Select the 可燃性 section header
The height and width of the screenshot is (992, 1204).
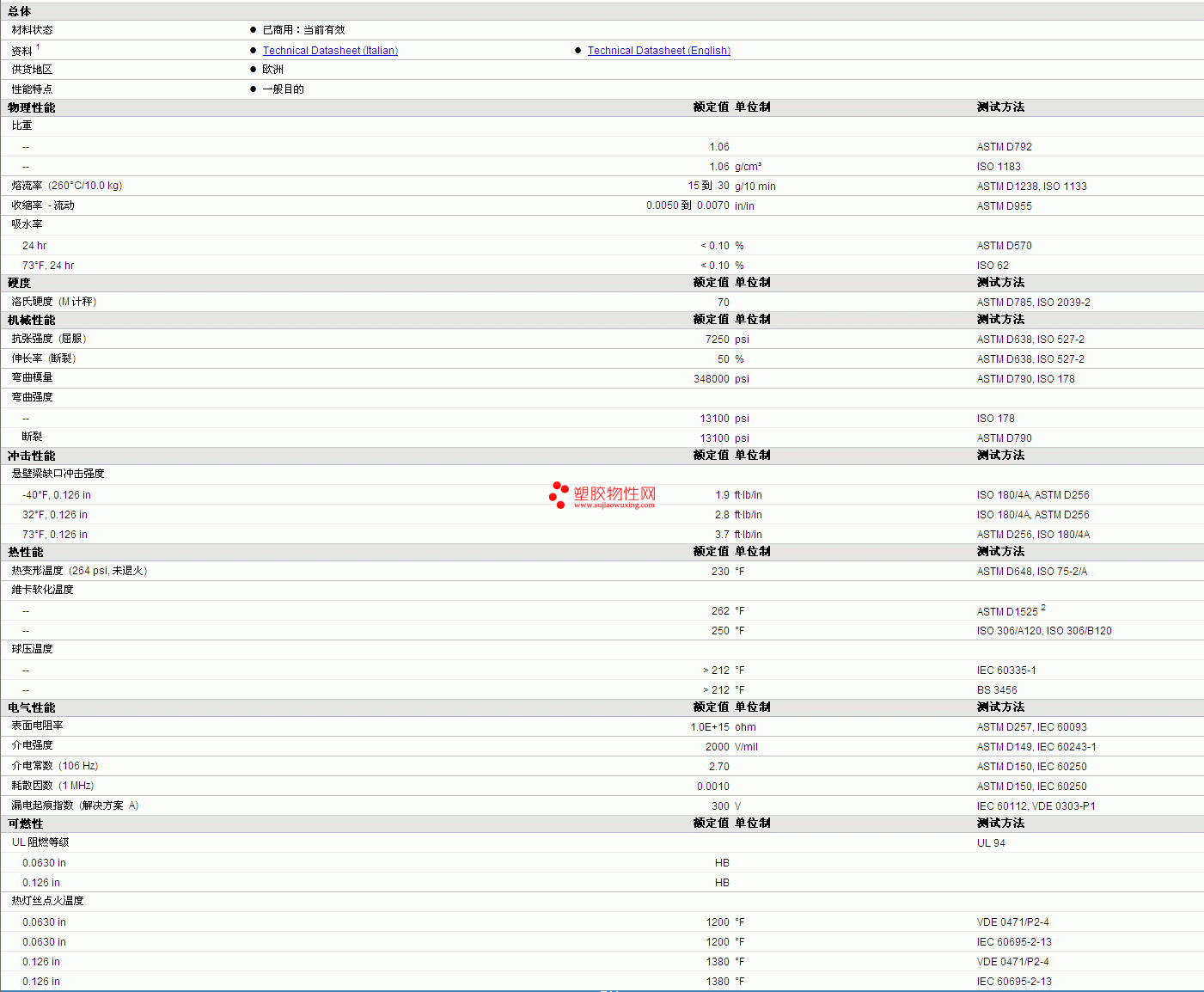26,824
